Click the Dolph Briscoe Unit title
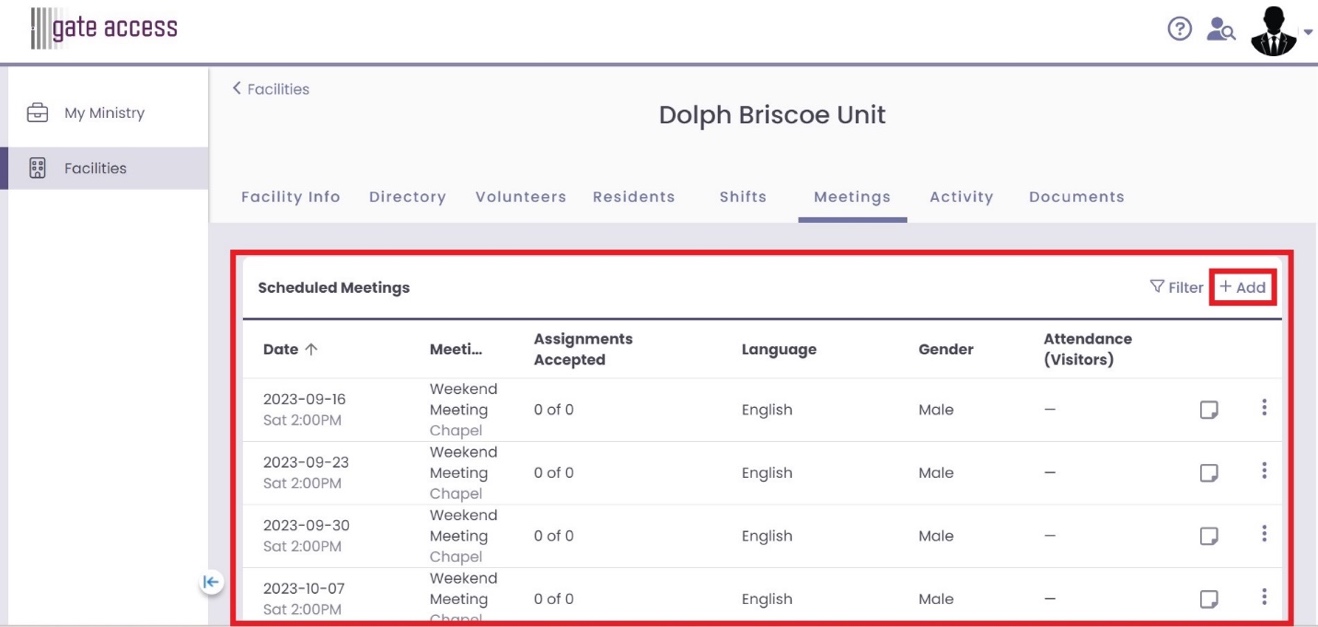This screenshot has width=1318, height=627. (772, 115)
